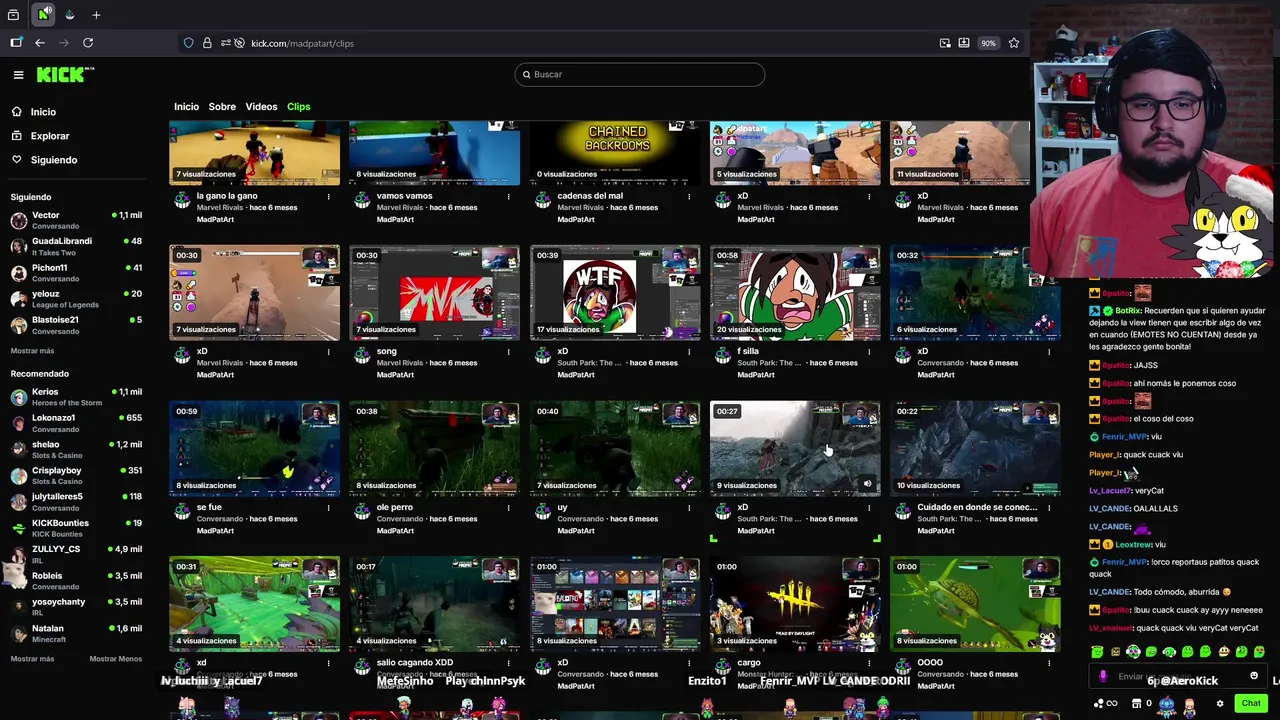This screenshot has width=1280, height=720.
Task: Open options menu for 'cadenas del mal' clip
Action: point(688,196)
